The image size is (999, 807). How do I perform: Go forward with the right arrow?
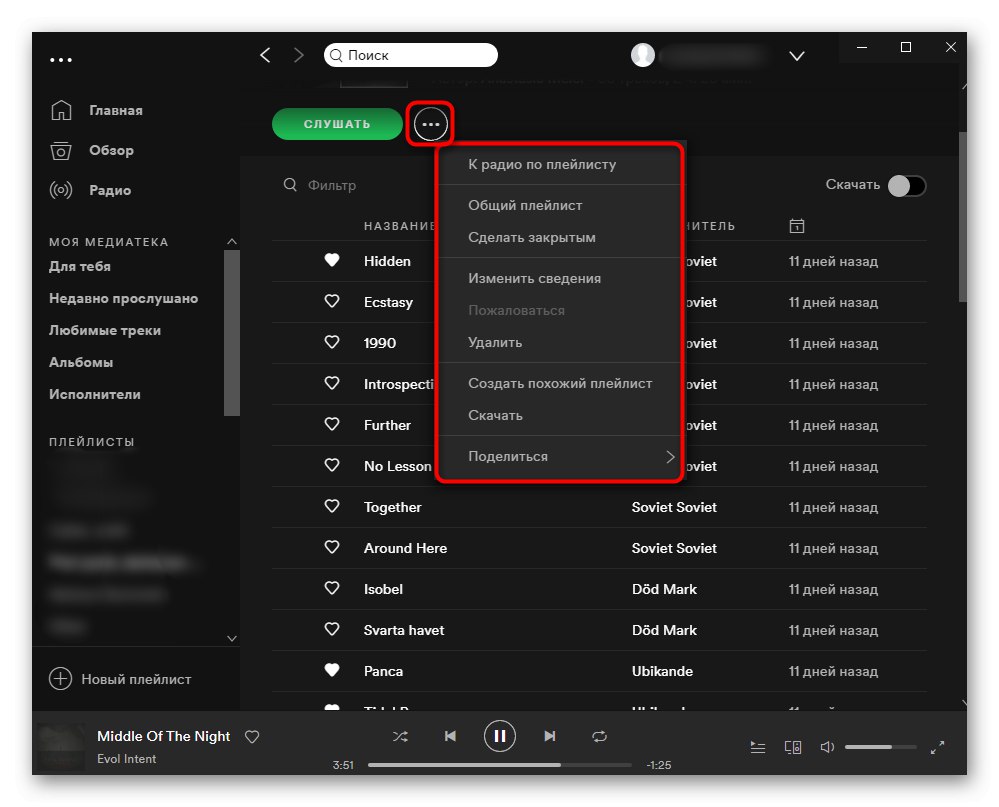click(298, 55)
